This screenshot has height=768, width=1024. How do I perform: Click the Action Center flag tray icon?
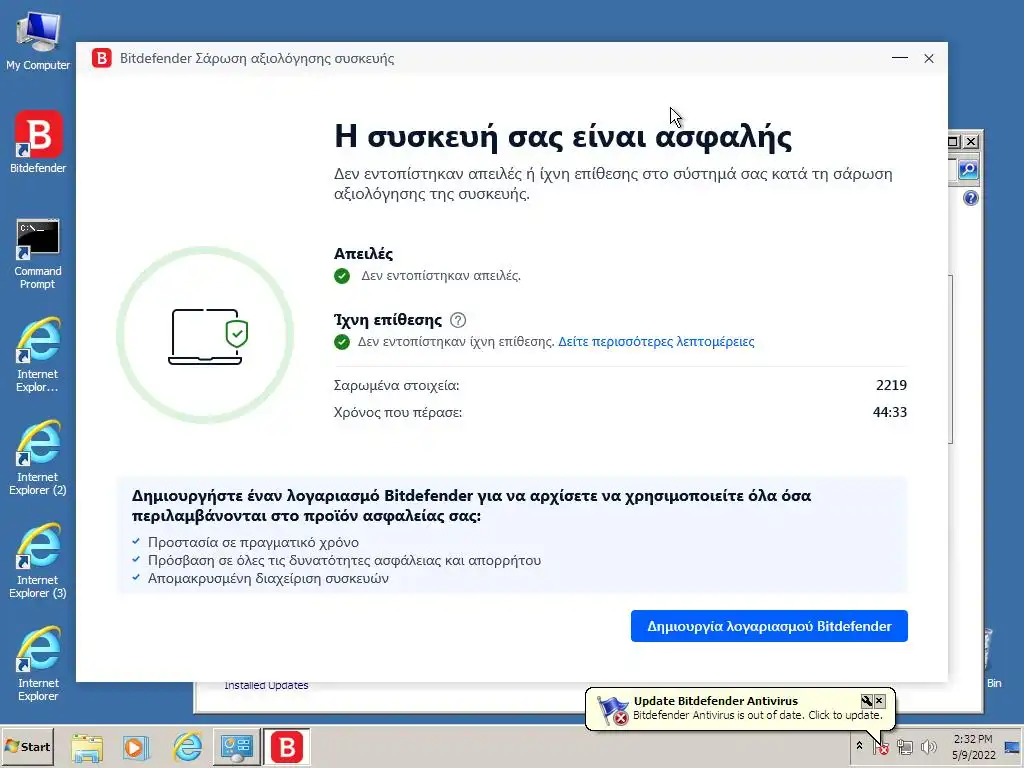(881, 746)
